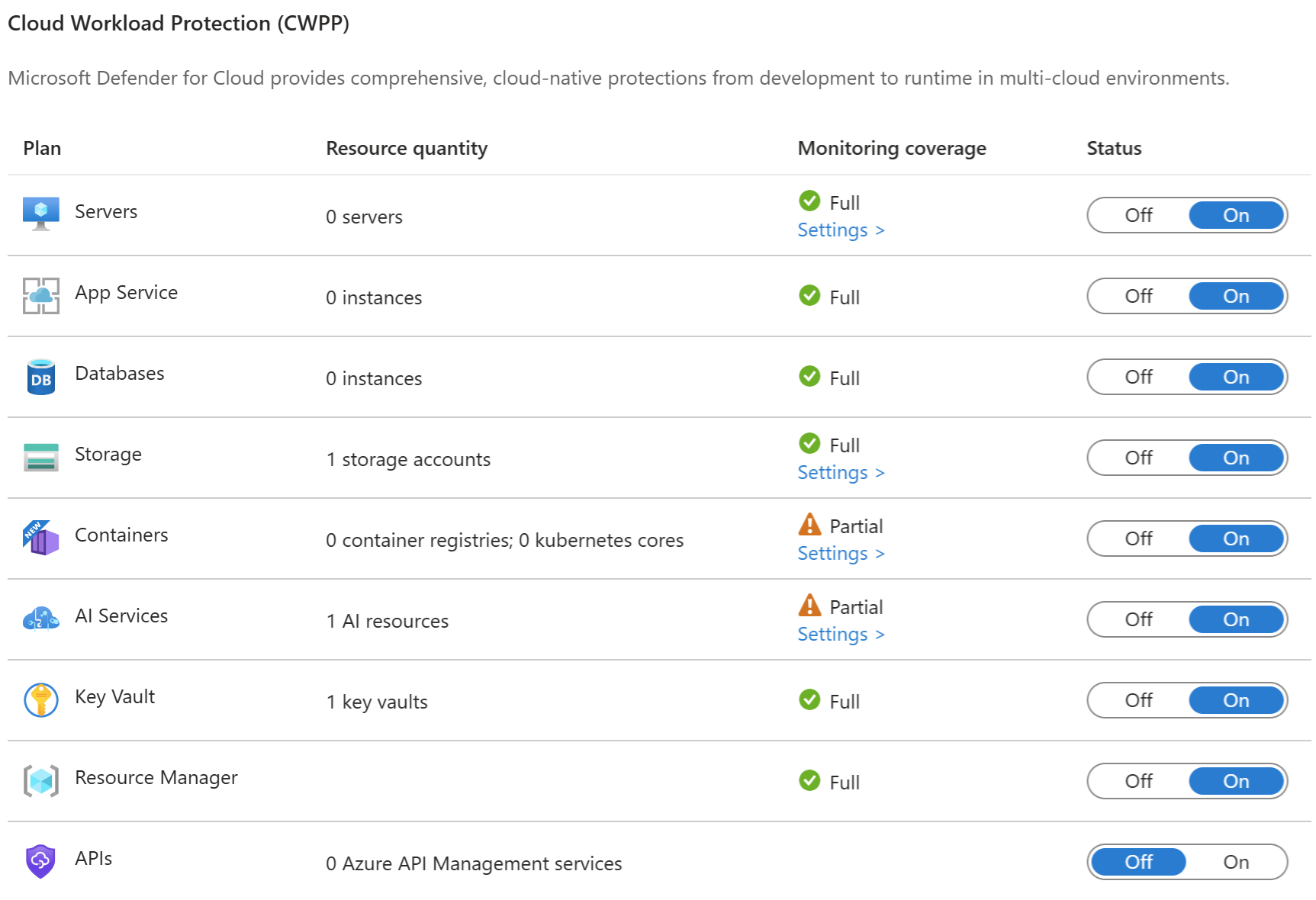Click the App Service cloud icon
The height and width of the screenshot is (900, 1316).
41,296
